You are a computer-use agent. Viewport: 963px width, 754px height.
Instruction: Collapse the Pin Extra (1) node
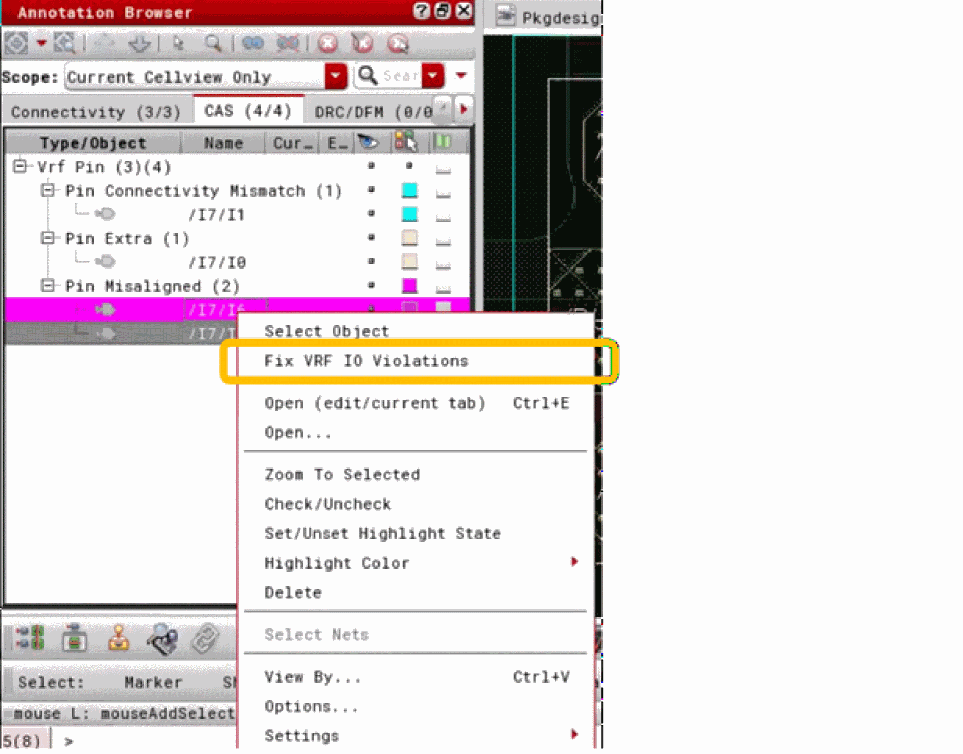pos(49,238)
